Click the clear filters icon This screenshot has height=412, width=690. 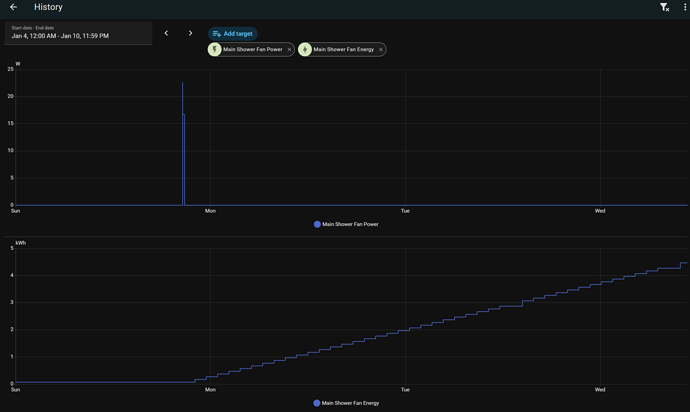pos(664,7)
